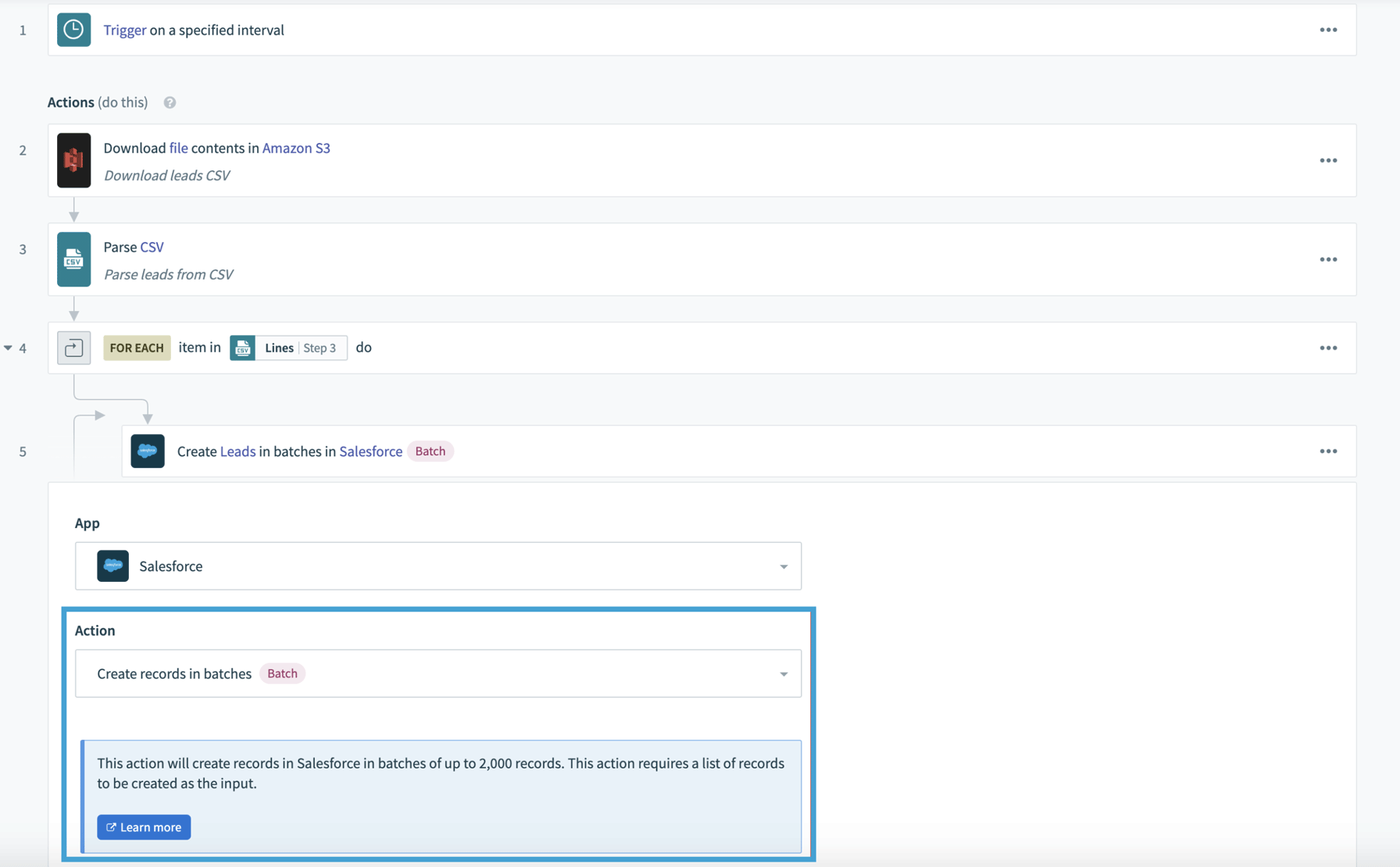Click the Trigger link in step 1
The image size is (1400, 867).
click(x=125, y=30)
